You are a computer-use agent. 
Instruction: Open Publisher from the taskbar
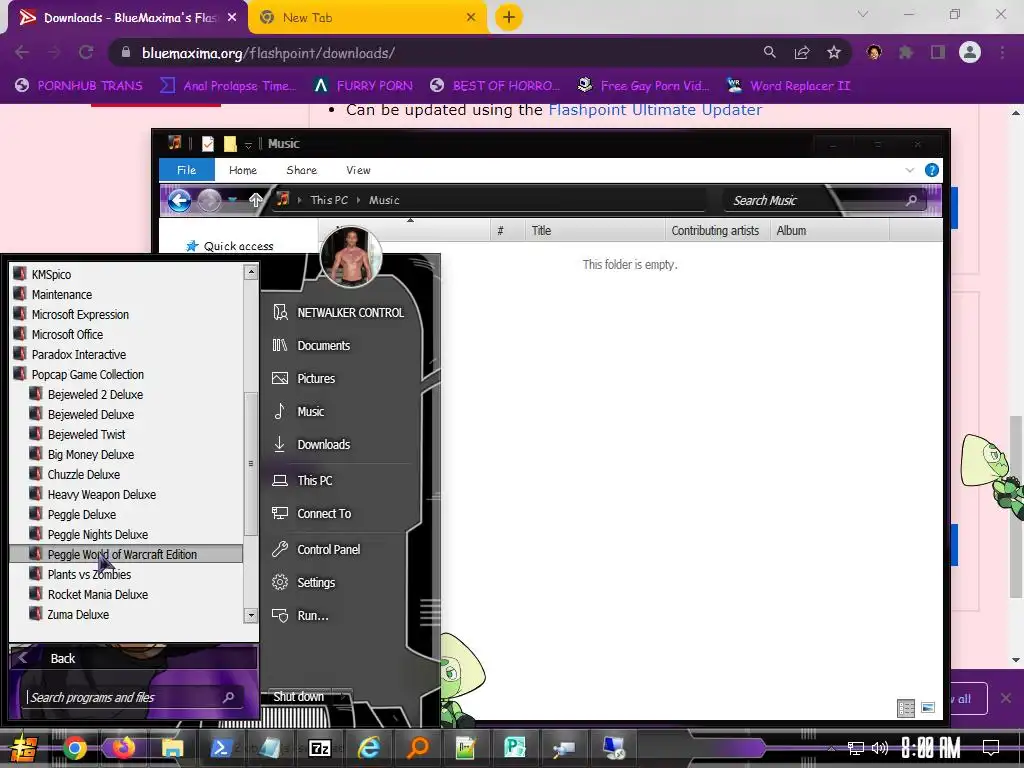515,748
